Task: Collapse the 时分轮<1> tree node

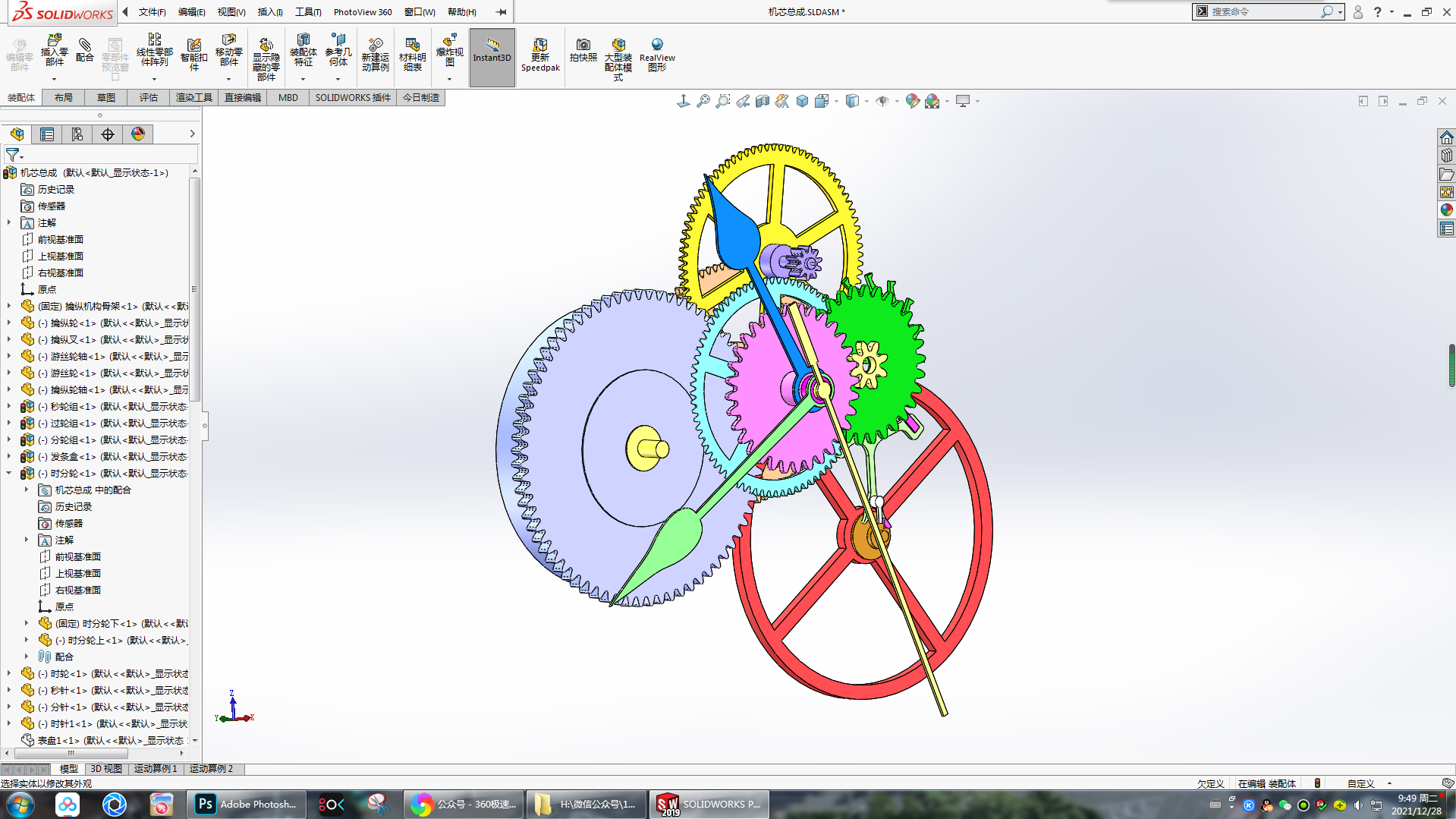Action: tap(9, 474)
